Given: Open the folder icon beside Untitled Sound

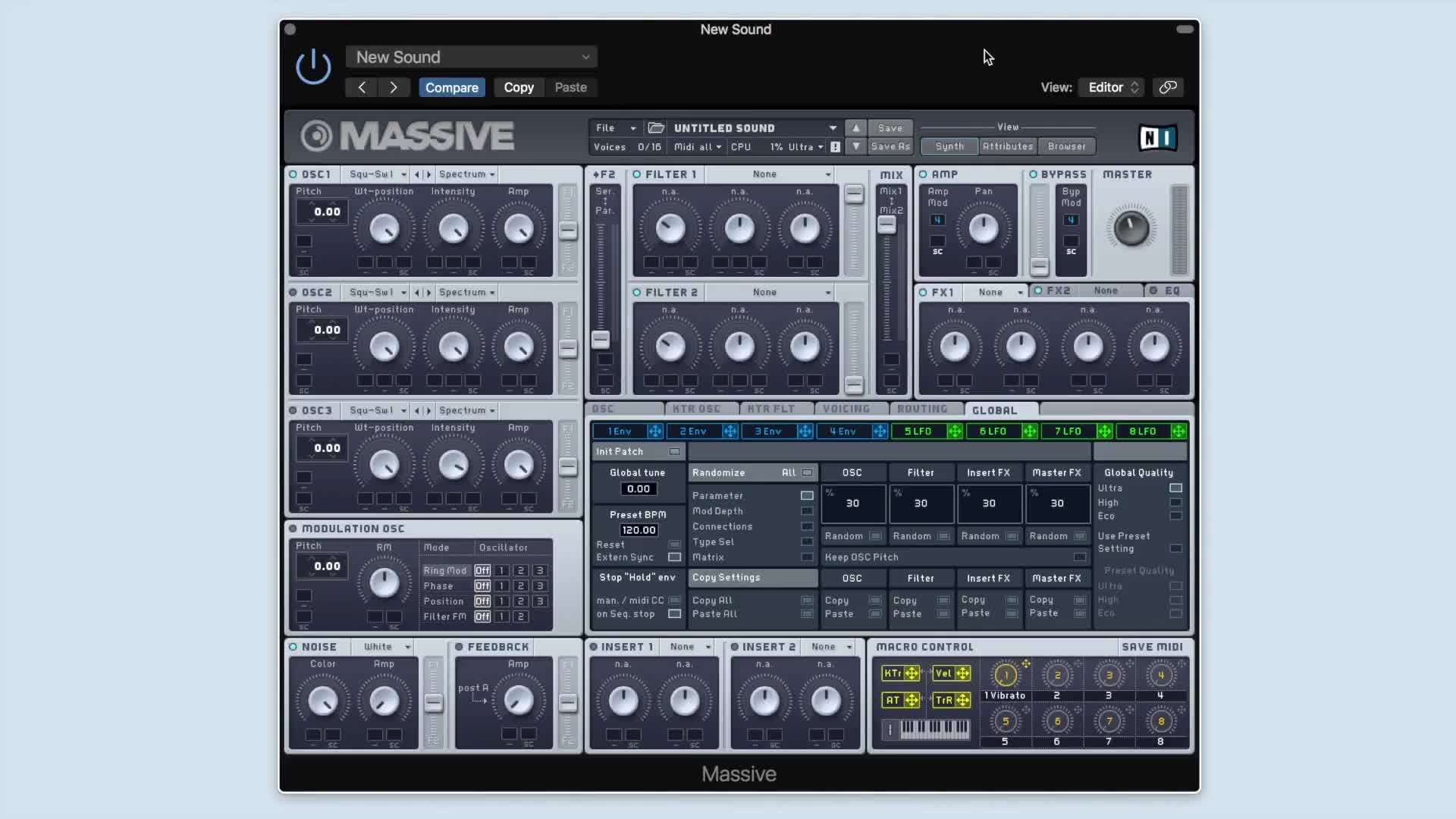Looking at the screenshot, I should [x=656, y=127].
